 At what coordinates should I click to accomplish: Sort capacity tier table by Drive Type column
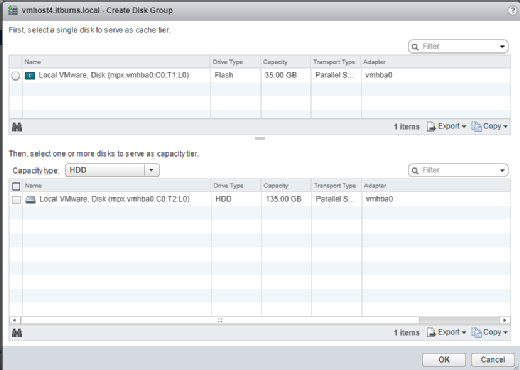[x=236, y=186]
